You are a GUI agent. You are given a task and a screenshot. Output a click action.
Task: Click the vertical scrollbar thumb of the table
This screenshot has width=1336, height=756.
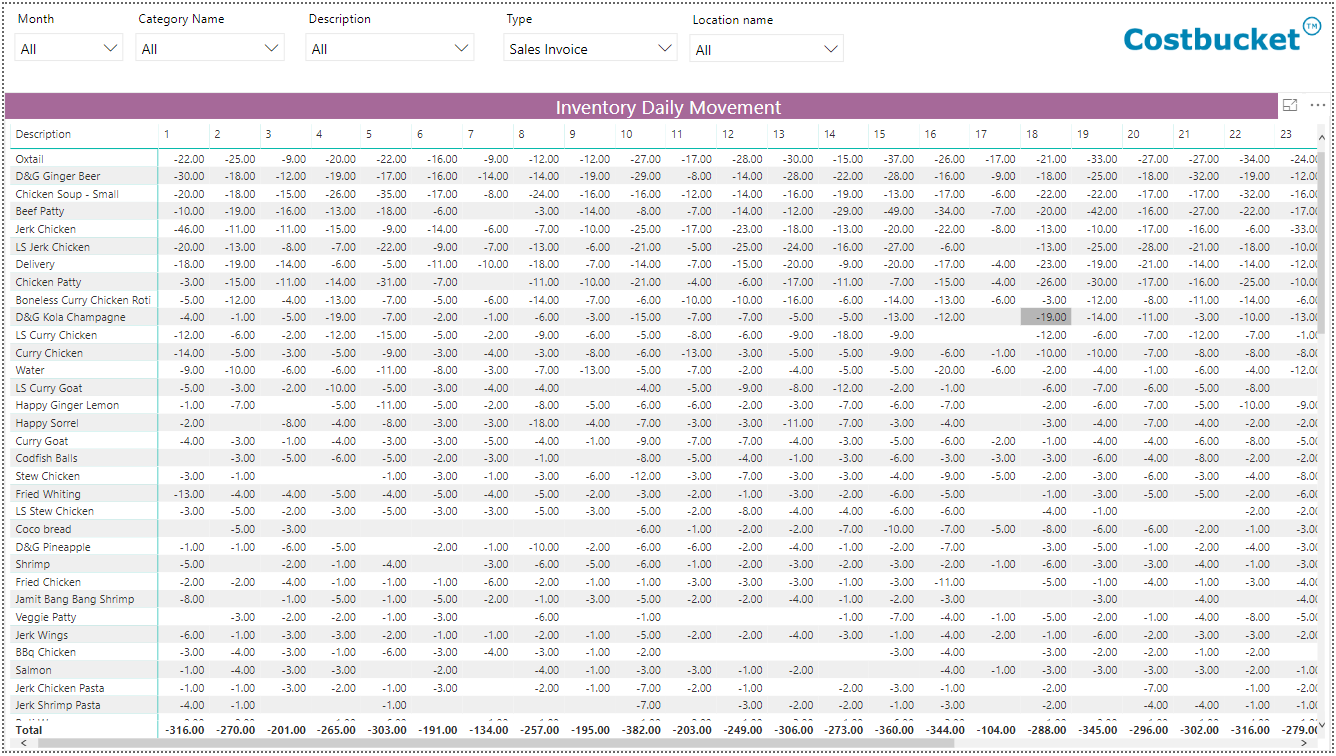(1321, 240)
